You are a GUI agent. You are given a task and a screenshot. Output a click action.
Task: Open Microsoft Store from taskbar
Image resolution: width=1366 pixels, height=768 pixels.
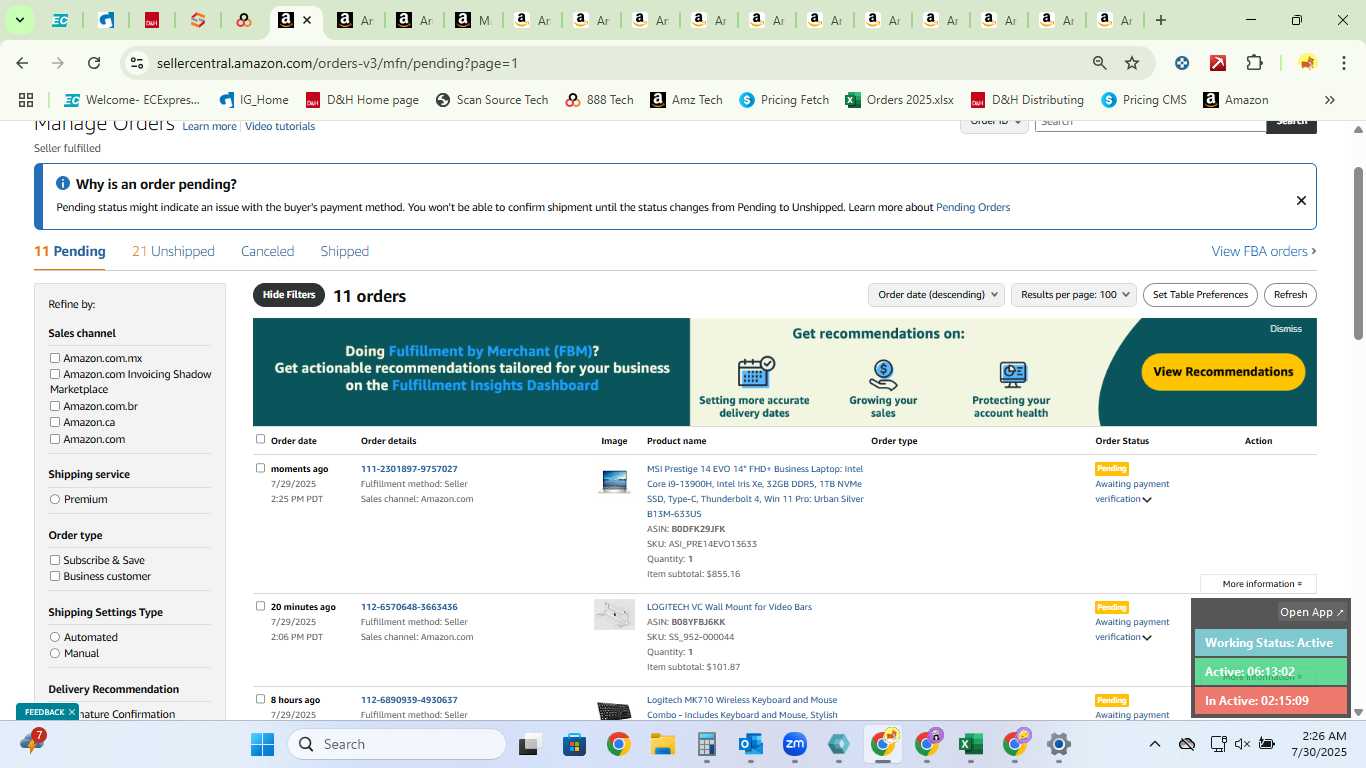click(574, 744)
